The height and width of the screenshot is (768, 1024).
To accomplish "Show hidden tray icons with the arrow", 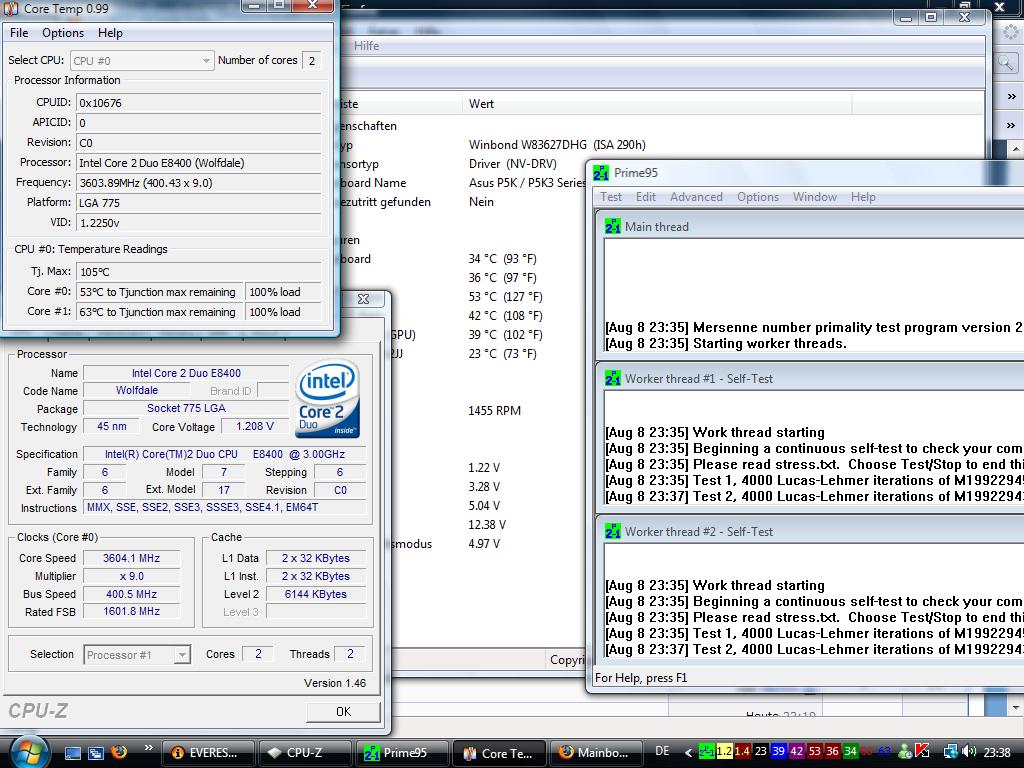I will pos(688,752).
